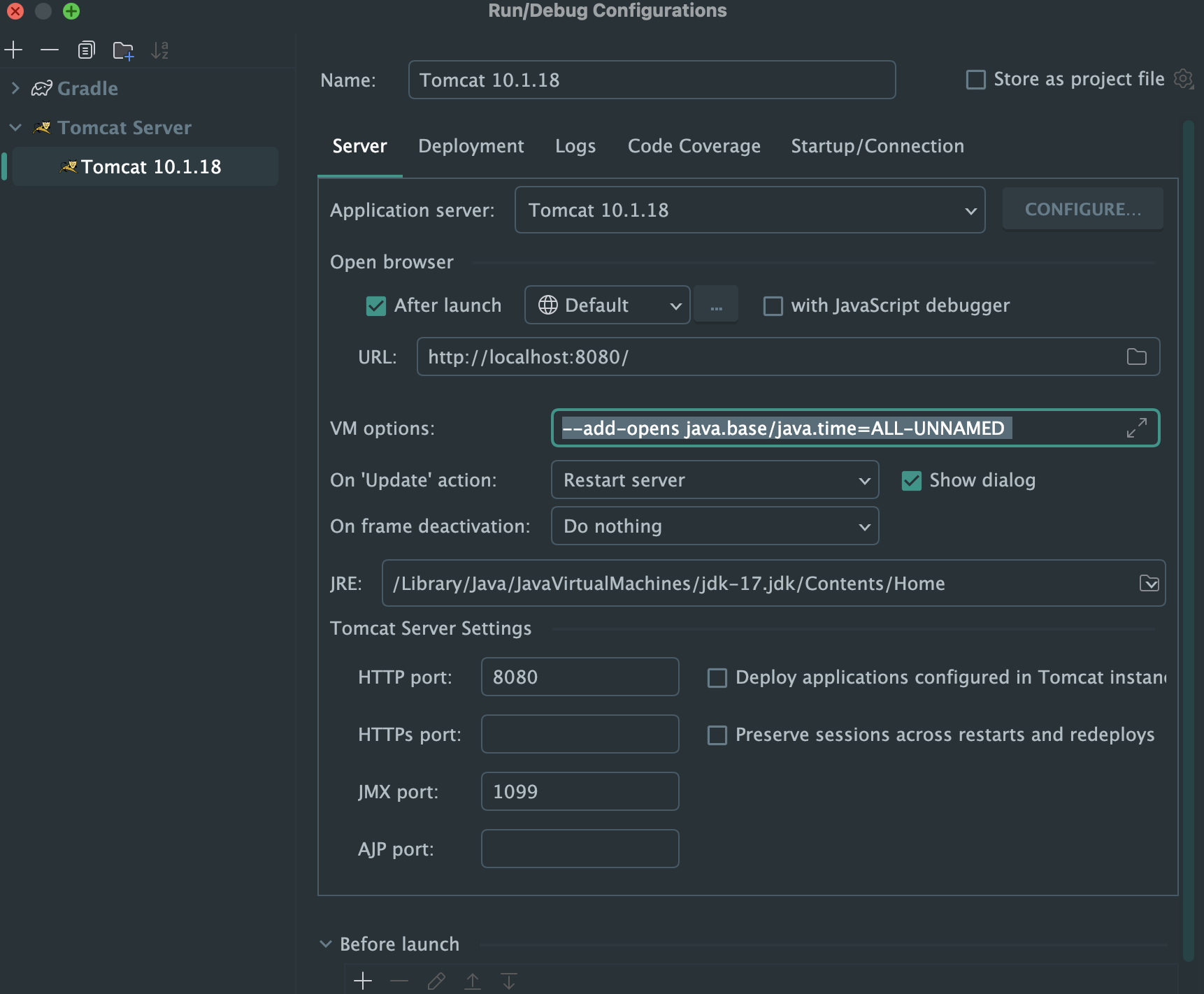Viewport: 1204px width, 994px height.
Task: Switch to the Server tab
Action: coord(359,146)
